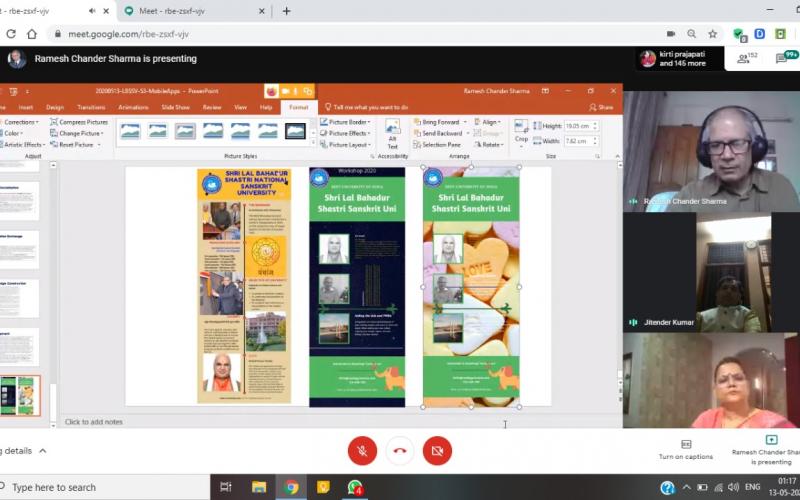Screen dimensions: 800x500
Task: Open the Picture Border dropdown
Action: (x=345, y=122)
